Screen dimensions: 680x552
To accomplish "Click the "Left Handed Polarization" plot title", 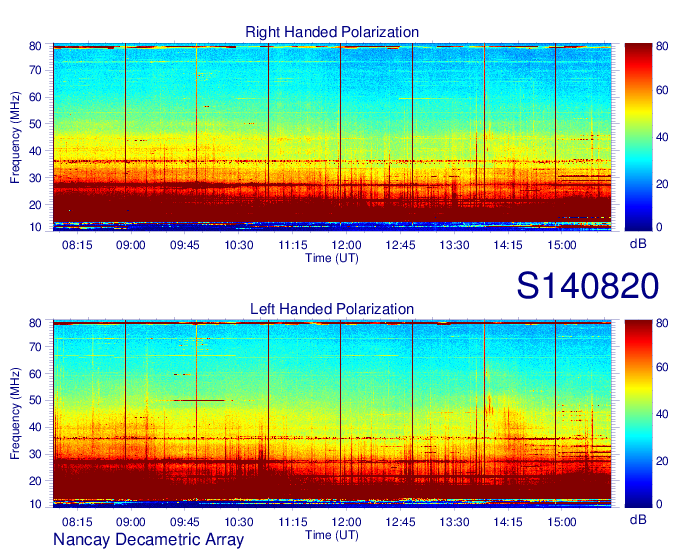I will [332, 309].
